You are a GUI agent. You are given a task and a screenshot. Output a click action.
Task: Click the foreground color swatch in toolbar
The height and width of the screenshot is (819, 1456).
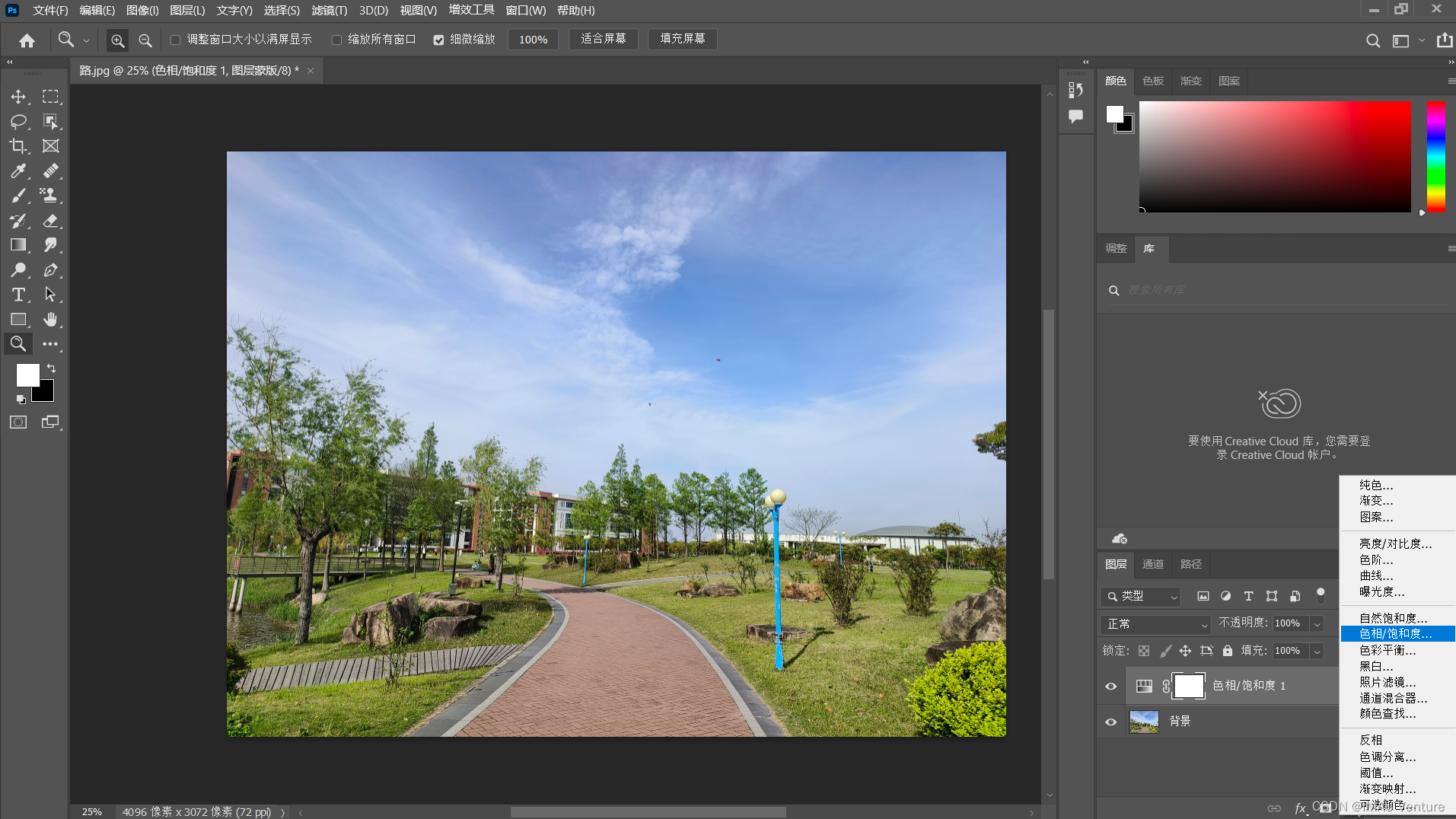27,375
